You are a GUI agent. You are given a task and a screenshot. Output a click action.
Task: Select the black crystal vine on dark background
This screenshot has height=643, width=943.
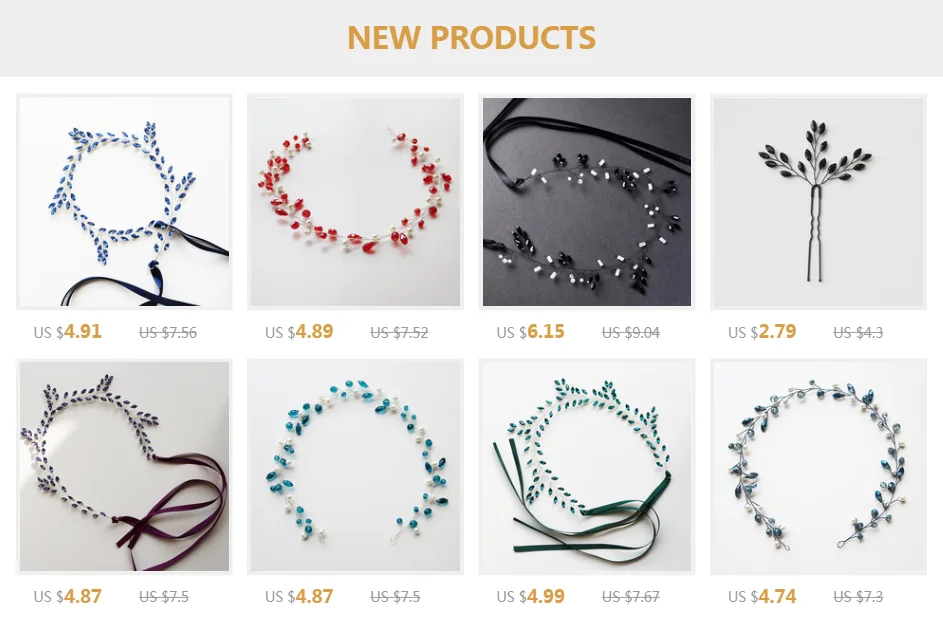(587, 202)
